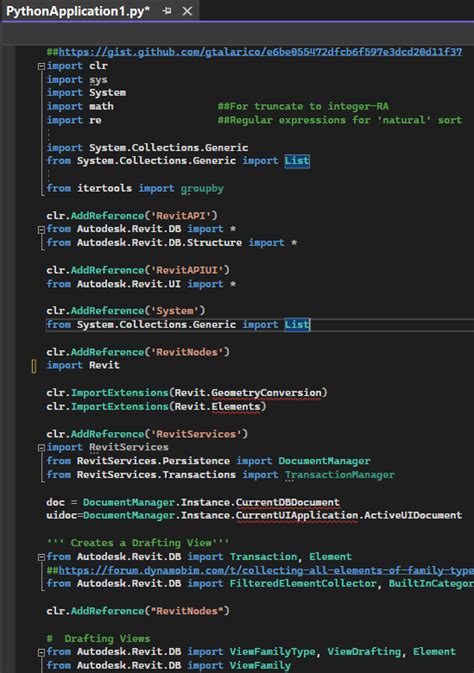474x673 pixels.
Task: Place cursor on 'import sys' line
Action: [x=77, y=79]
